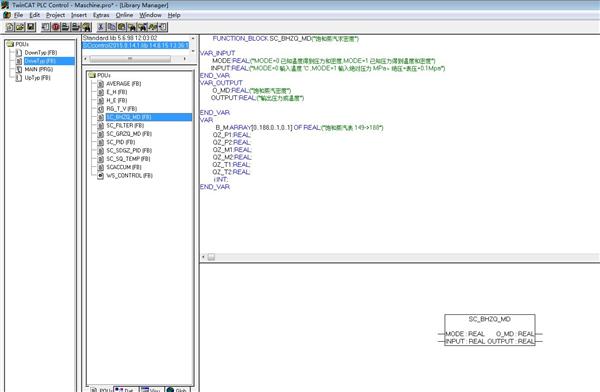Screen dimensions: 600x392
Task: Click the code pane horizontal scroll-left arrow
Action: 203,257
